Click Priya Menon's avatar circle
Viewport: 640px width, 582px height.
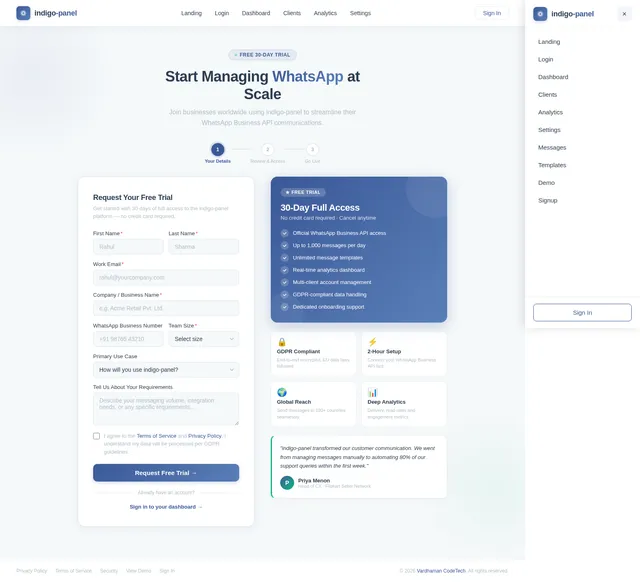[287, 483]
